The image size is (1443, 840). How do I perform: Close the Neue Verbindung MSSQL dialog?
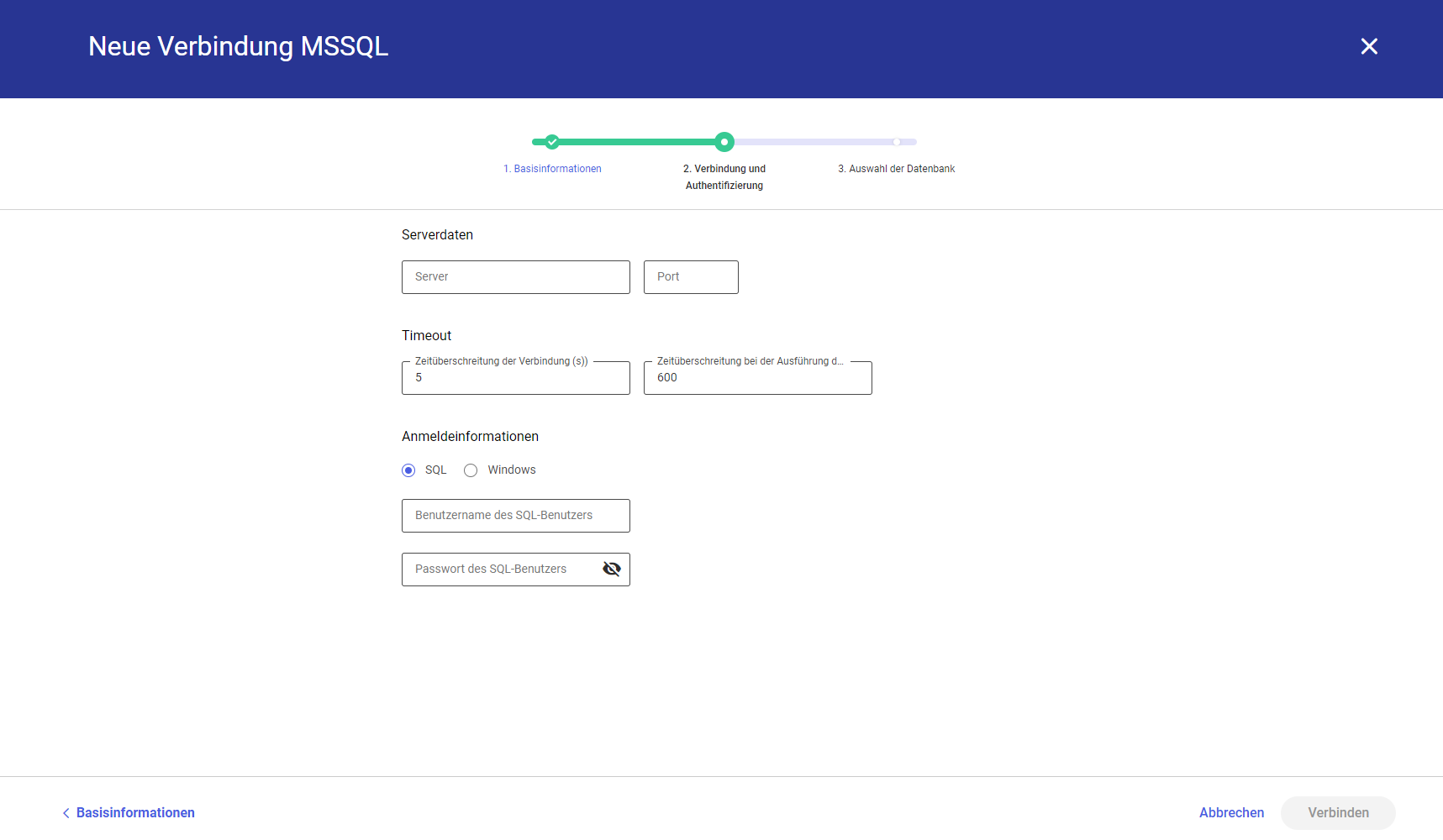coord(1369,46)
